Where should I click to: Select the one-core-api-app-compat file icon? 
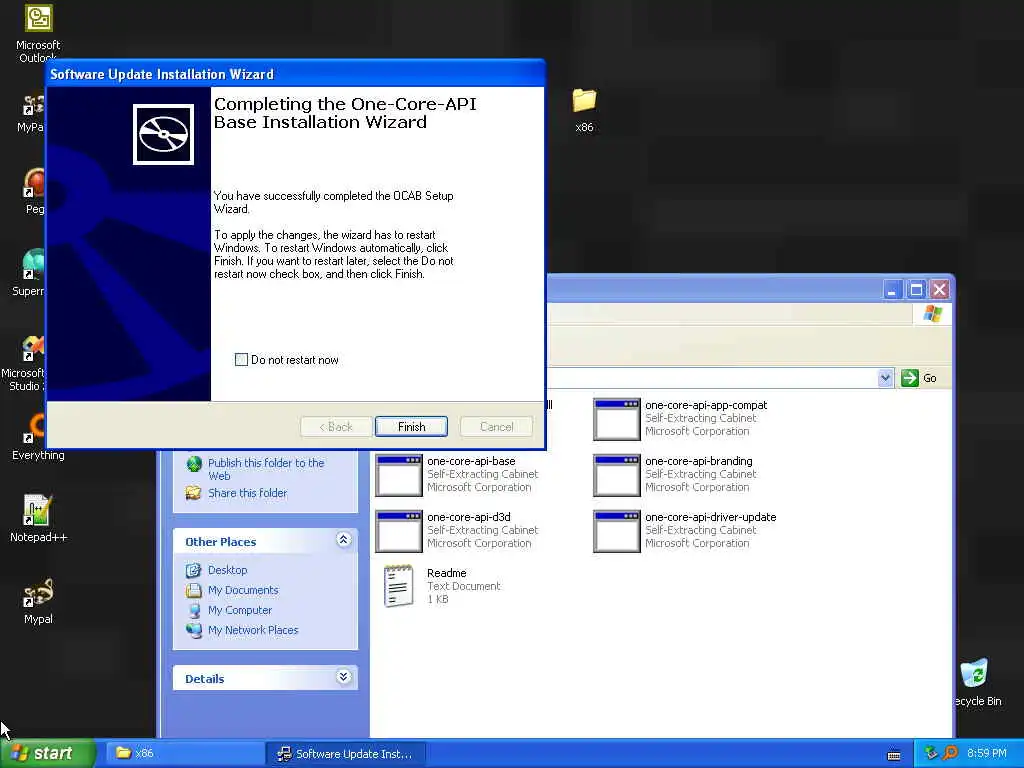coord(616,419)
